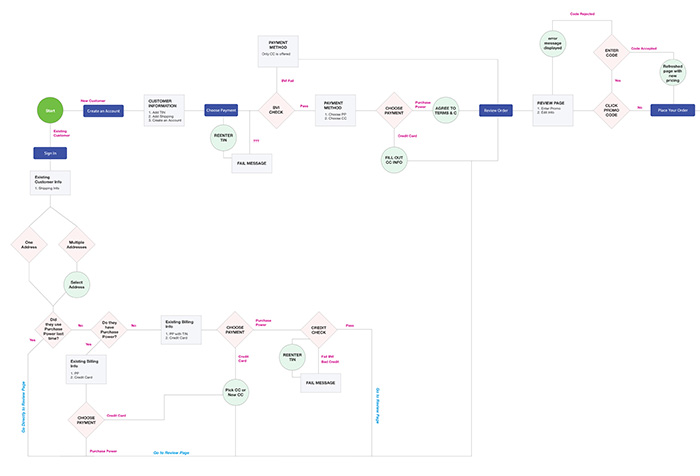Click Choose Payment diamond below Existing Billing Info
Image resolution: width=700 pixels, height=476 pixels.
pyautogui.click(x=86, y=420)
